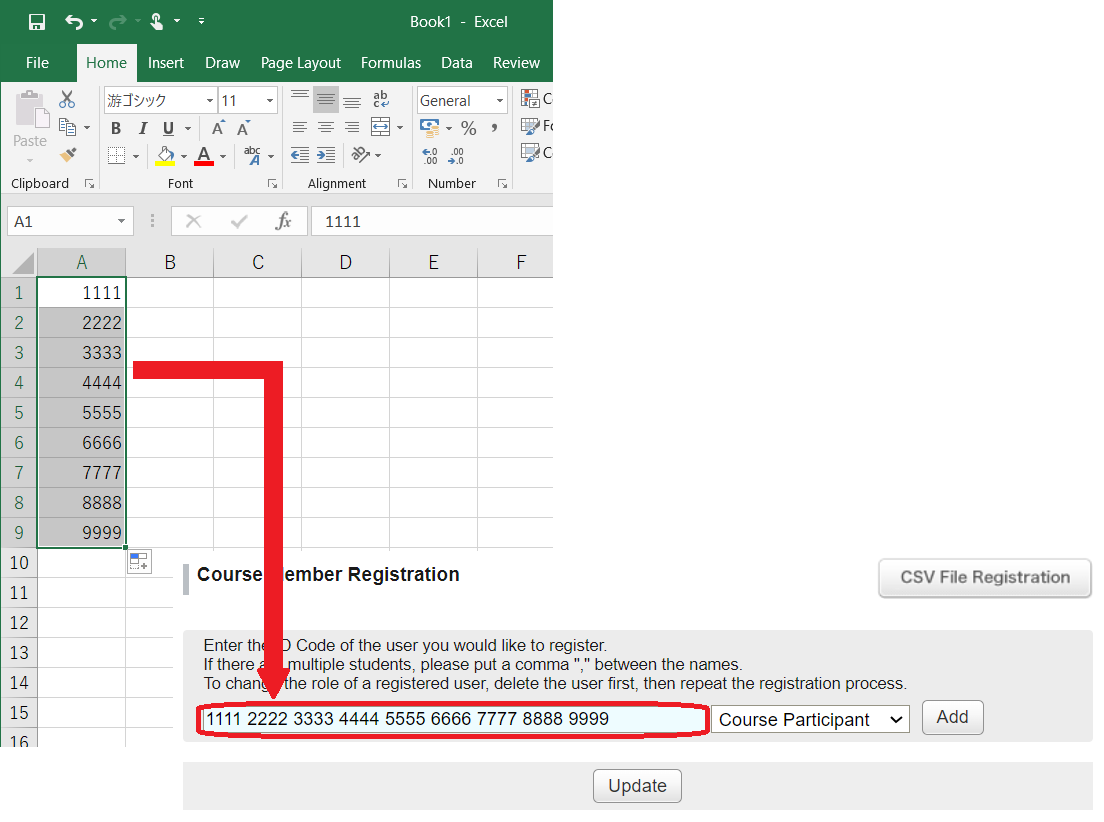Toggle Underline formatting
This screenshot has width=1104, height=822.
(168, 128)
